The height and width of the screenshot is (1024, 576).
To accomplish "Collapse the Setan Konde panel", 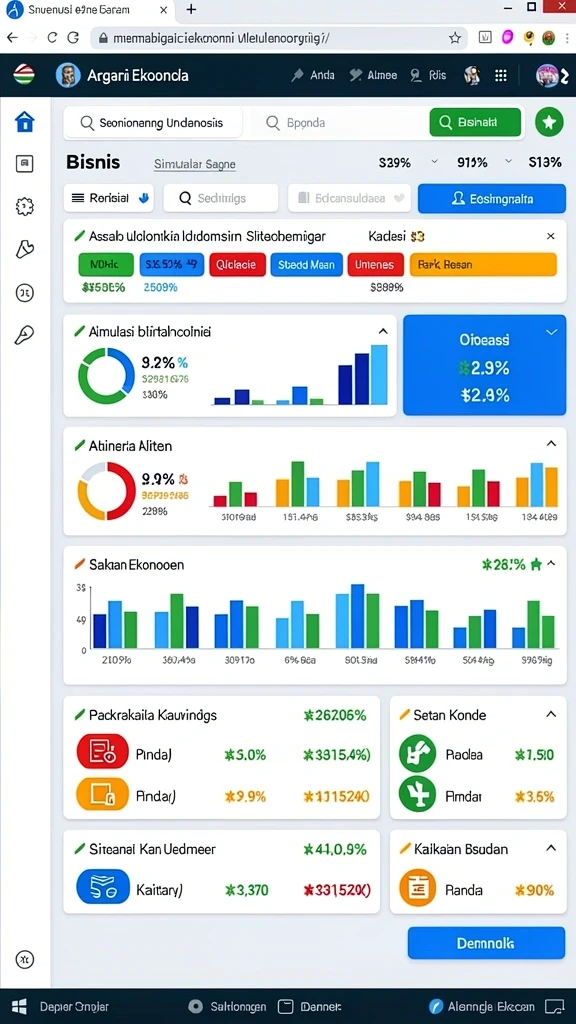I will point(551,714).
